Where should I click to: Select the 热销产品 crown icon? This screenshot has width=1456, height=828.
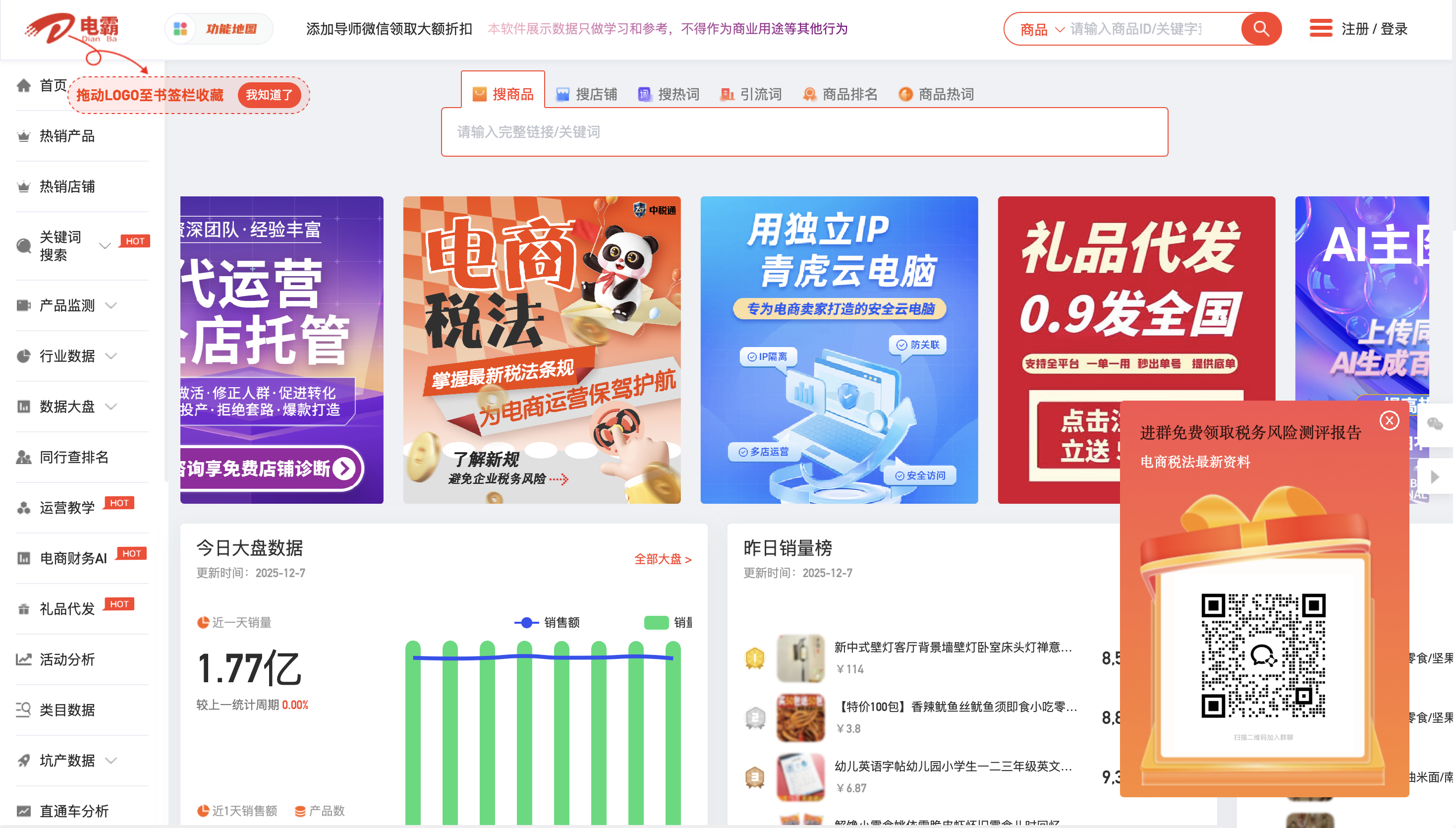click(x=24, y=136)
